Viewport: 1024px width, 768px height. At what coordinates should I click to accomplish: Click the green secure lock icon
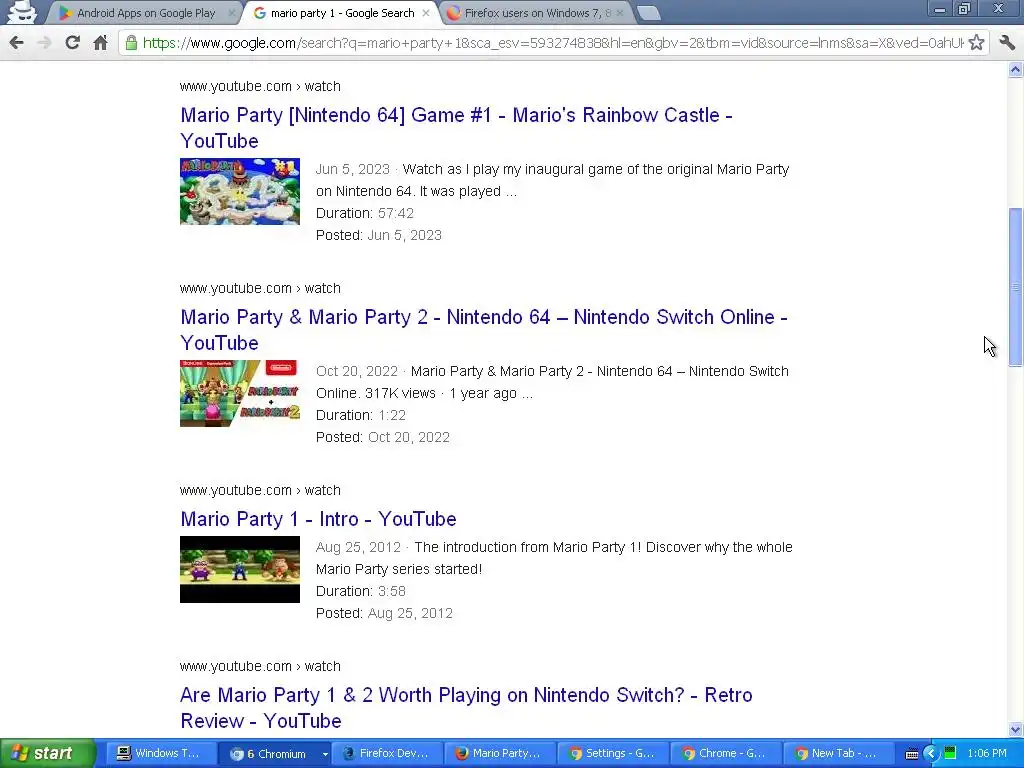coord(131,43)
